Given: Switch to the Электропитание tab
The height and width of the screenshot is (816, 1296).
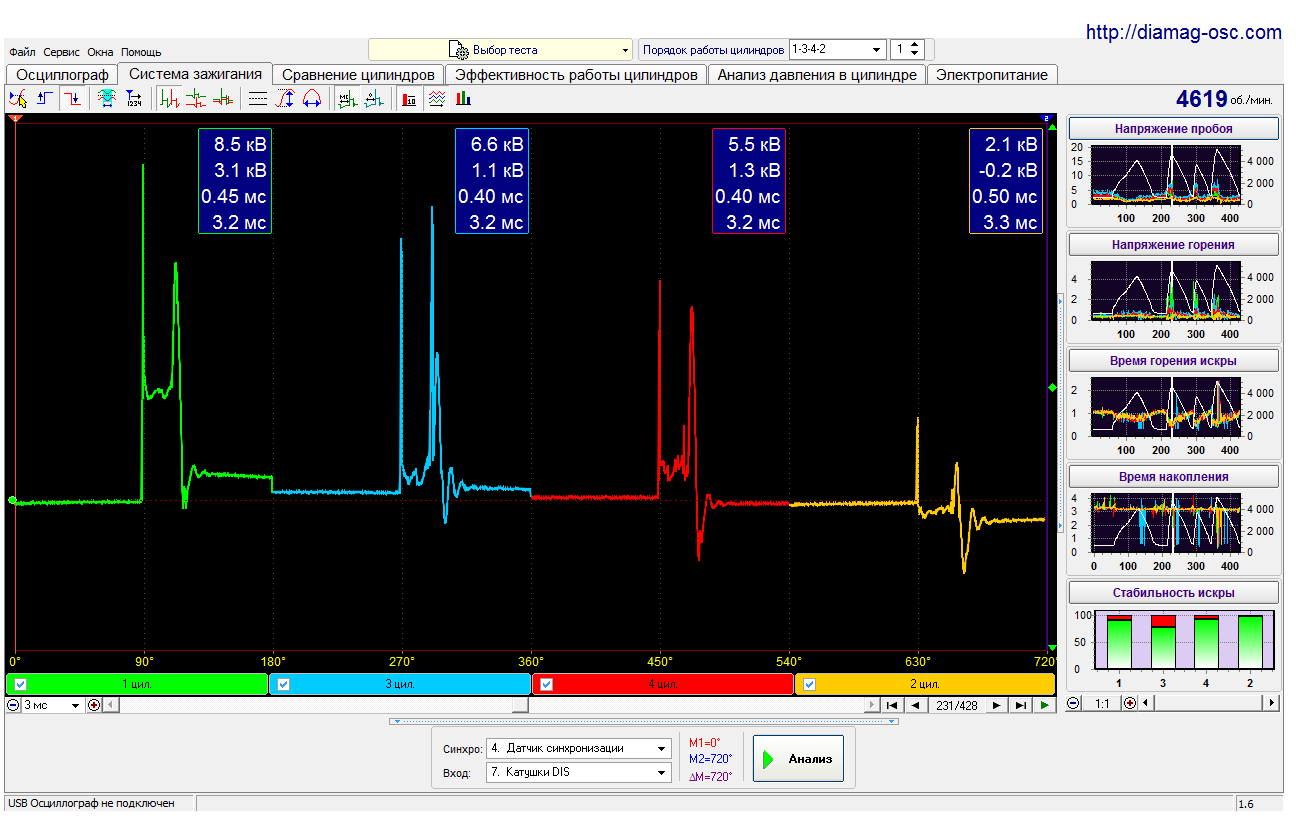Looking at the screenshot, I should (992, 75).
